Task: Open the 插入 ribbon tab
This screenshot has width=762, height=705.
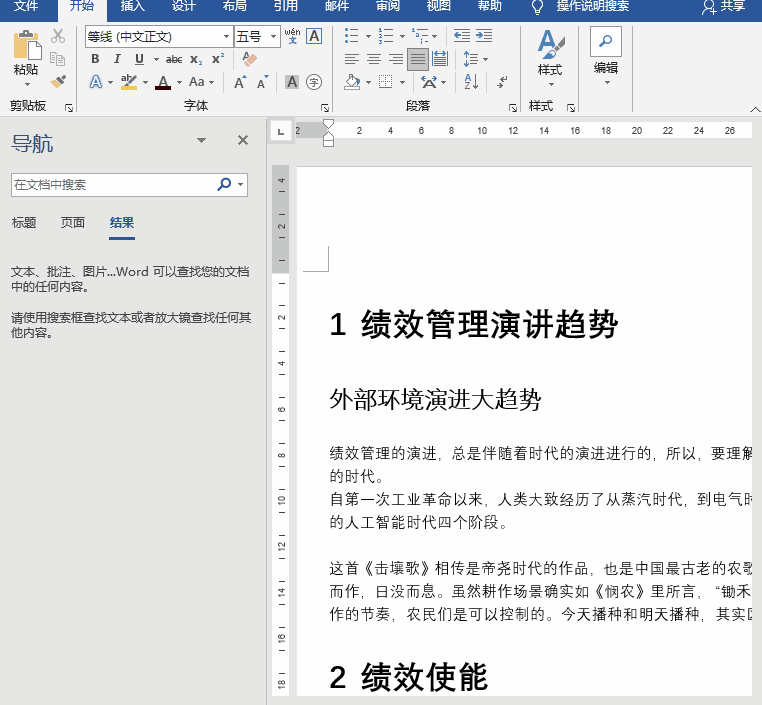Action: click(x=132, y=6)
